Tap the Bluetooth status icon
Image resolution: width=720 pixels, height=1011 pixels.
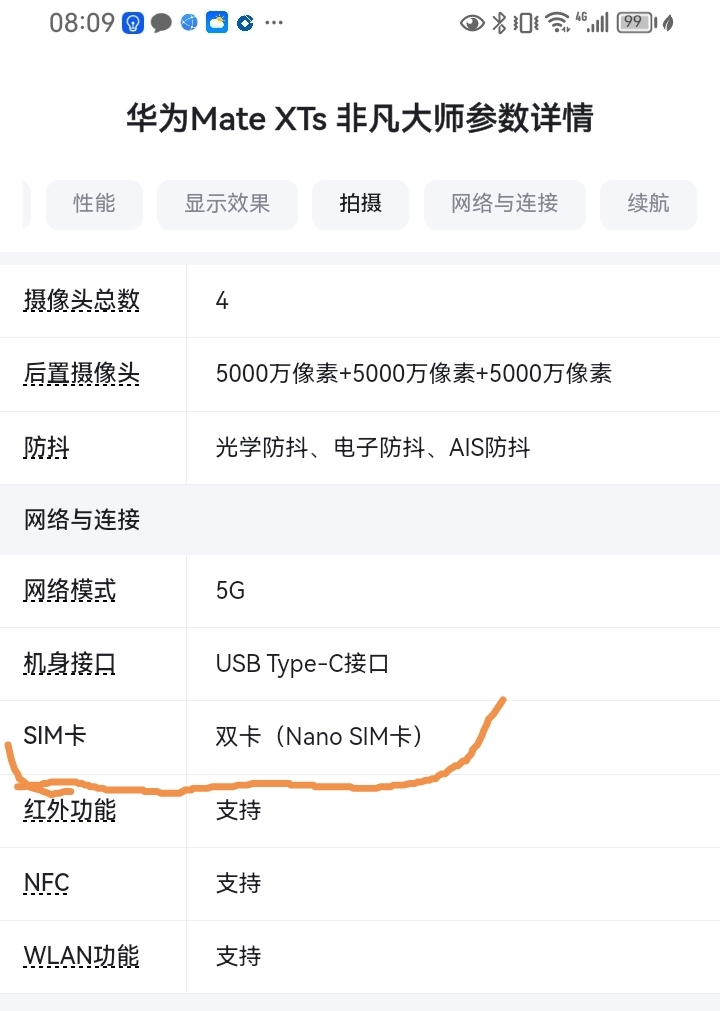(x=499, y=23)
